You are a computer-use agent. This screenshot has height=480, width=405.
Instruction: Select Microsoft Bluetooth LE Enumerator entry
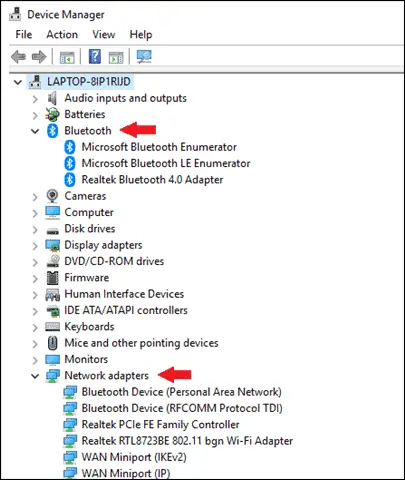tap(166, 163)
